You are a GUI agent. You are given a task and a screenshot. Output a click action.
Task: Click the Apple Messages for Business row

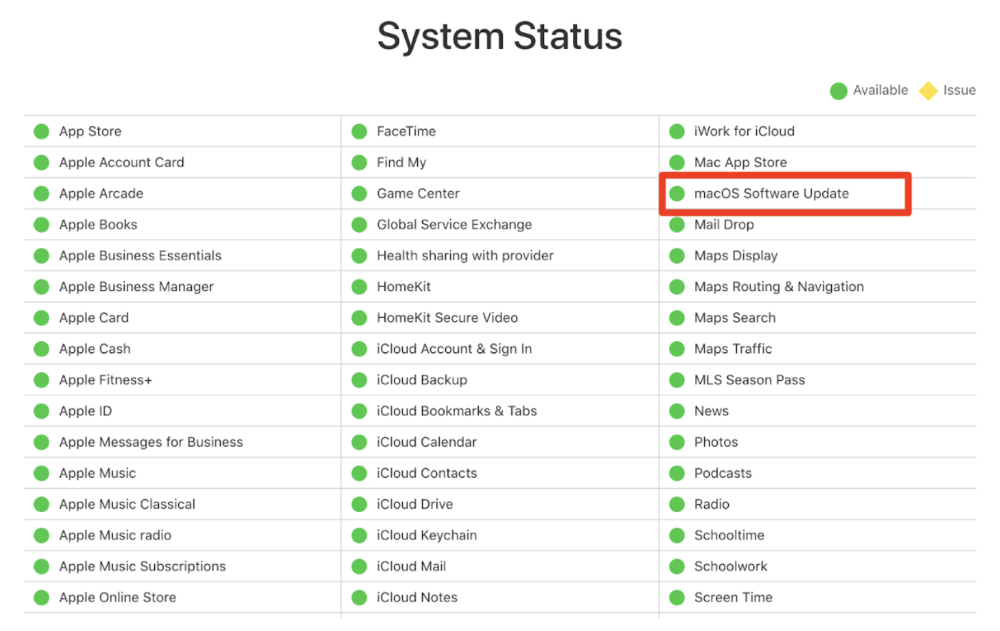[151, 442]
